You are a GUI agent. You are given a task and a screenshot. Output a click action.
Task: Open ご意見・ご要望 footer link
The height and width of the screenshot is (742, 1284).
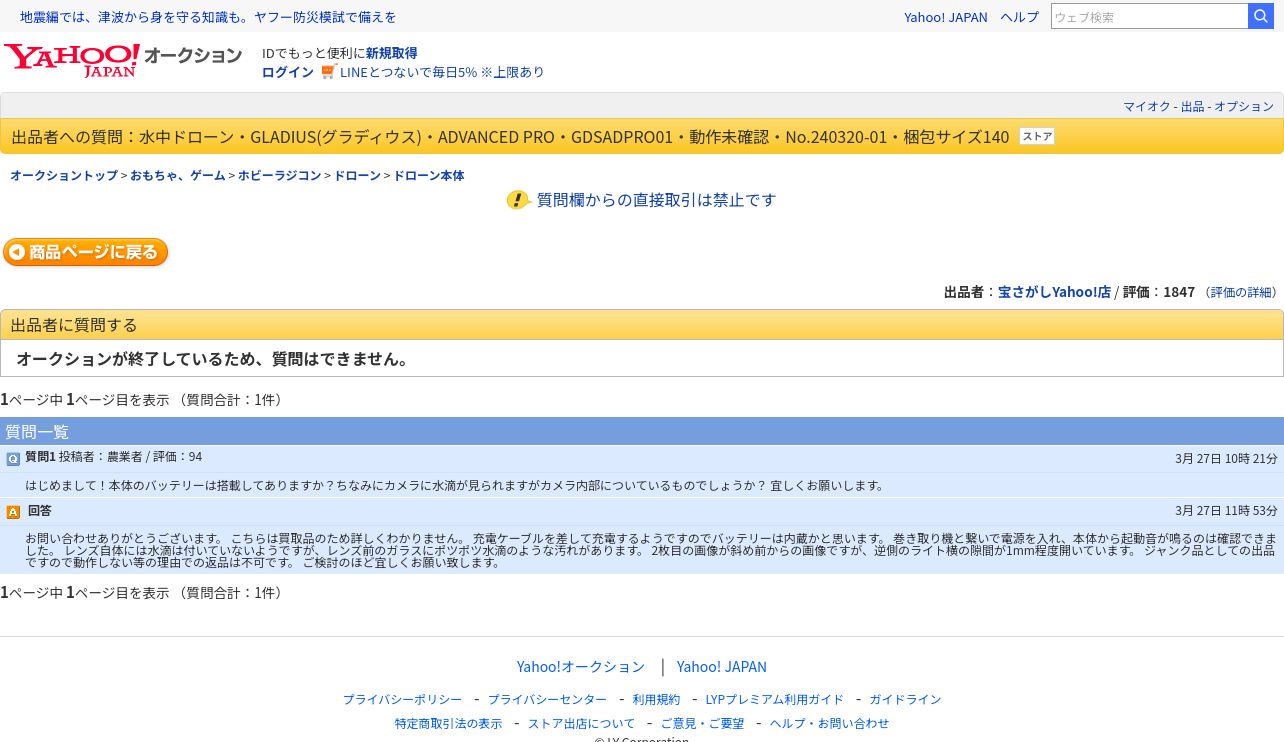pyautogui.click(x=702, y=723)
